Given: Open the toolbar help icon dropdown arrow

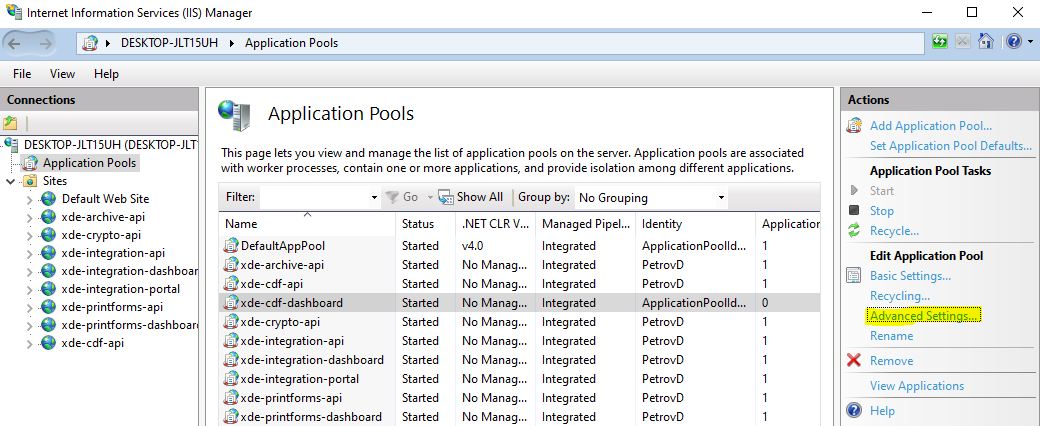Looking at the screenshot, I should [1029, 42].
